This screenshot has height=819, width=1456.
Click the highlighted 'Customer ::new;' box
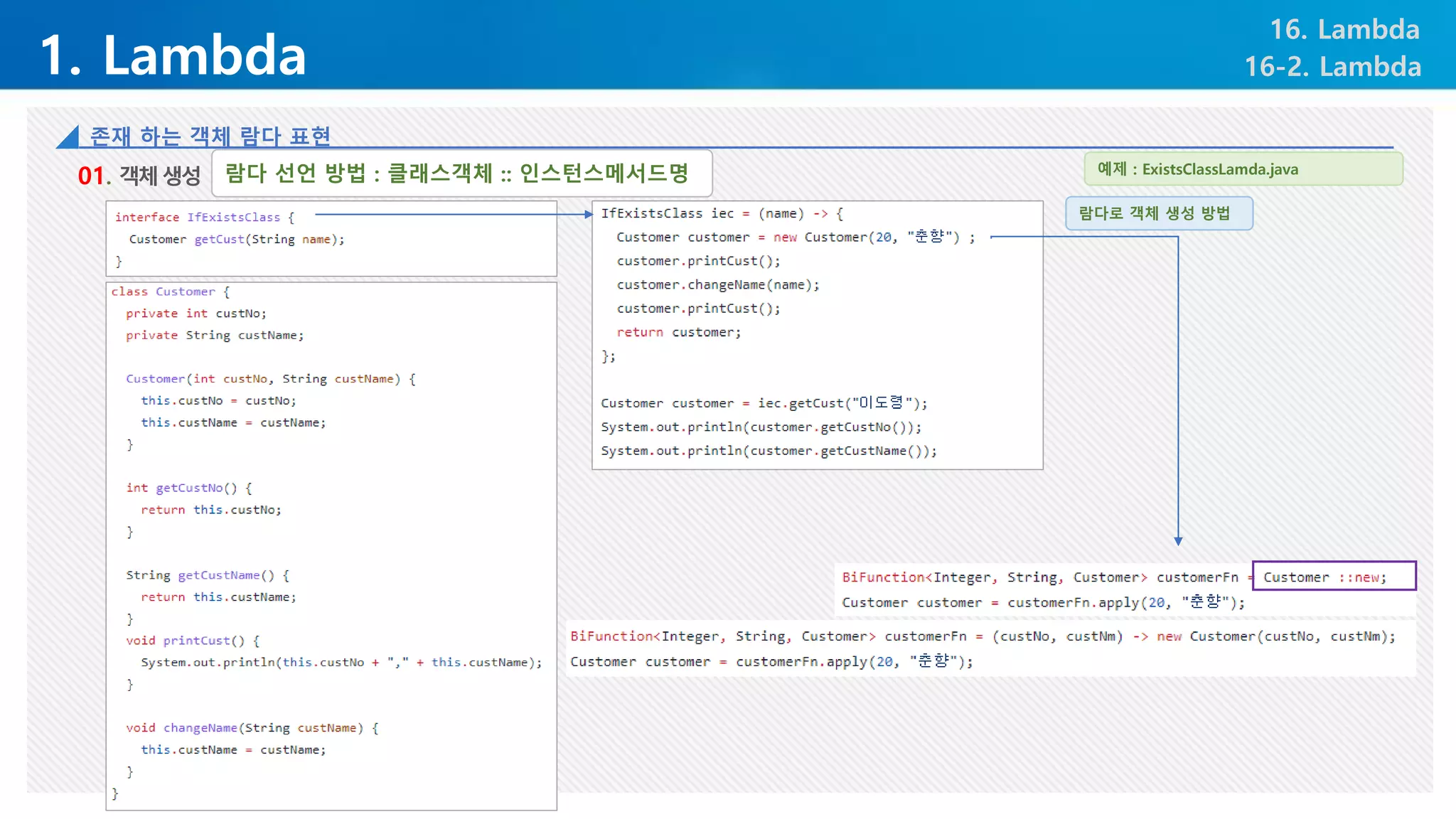pyautogui.click(x=1334, y=577)
